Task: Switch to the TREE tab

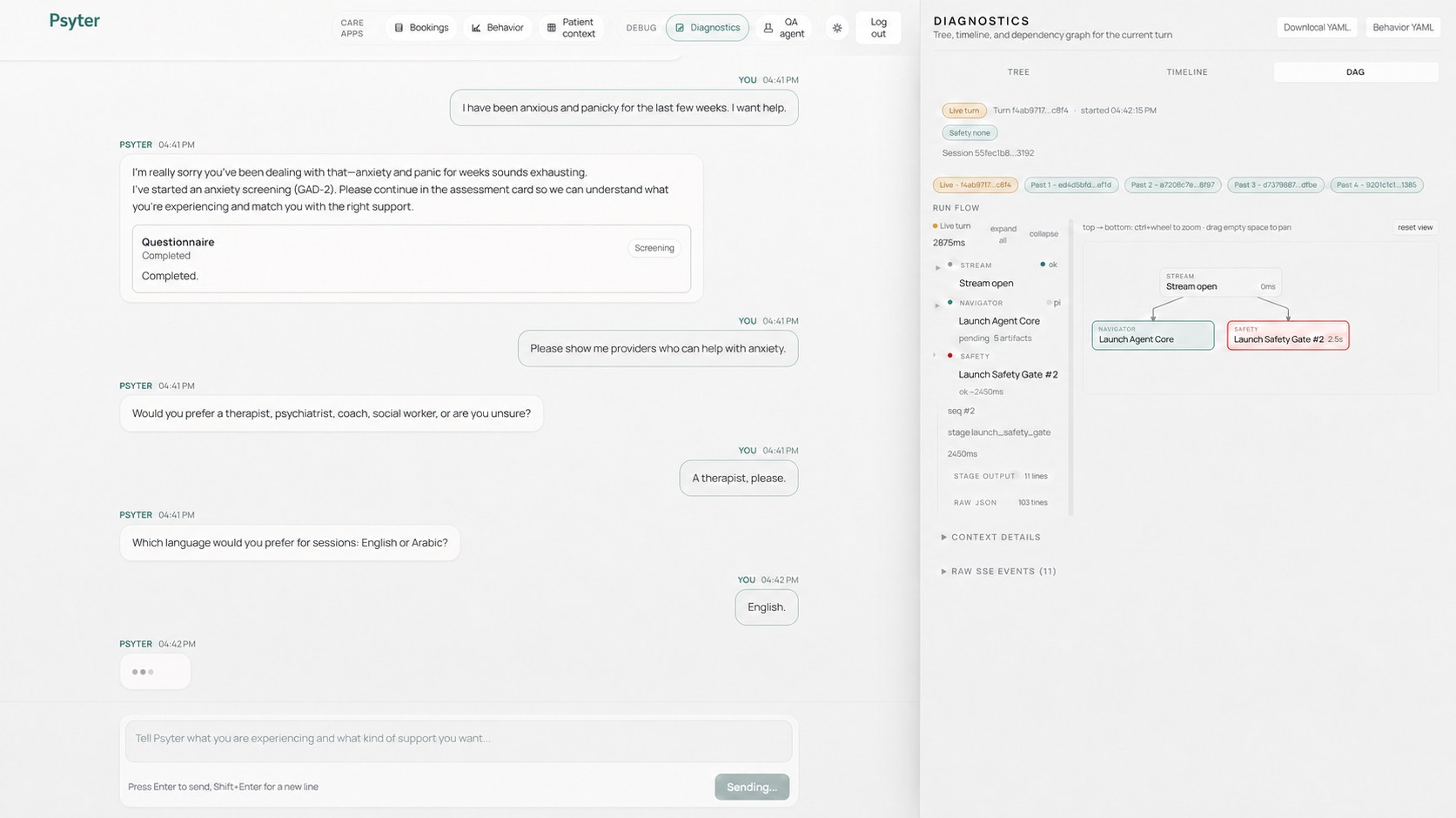Action: (1018, 72)
